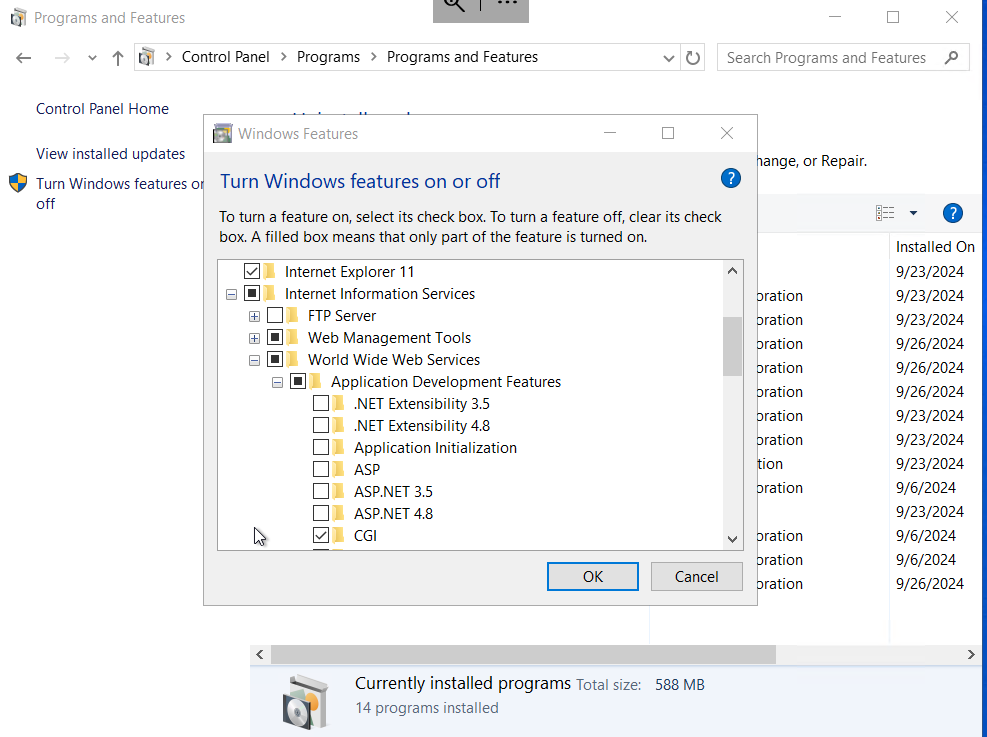Click the Control Panel icon in address bar

[147, 57]
